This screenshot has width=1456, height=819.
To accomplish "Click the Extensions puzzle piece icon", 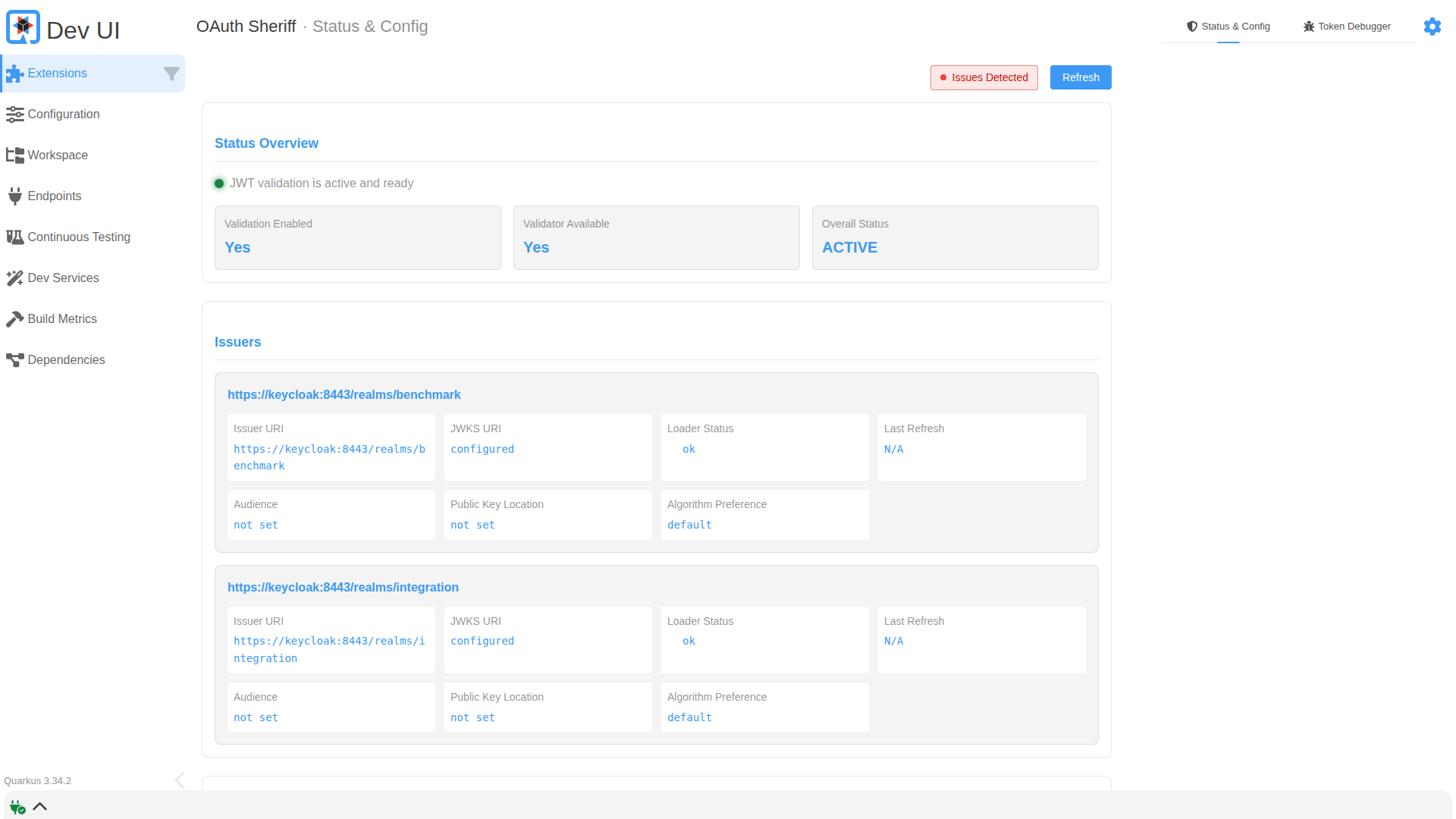I will [14, 74].
